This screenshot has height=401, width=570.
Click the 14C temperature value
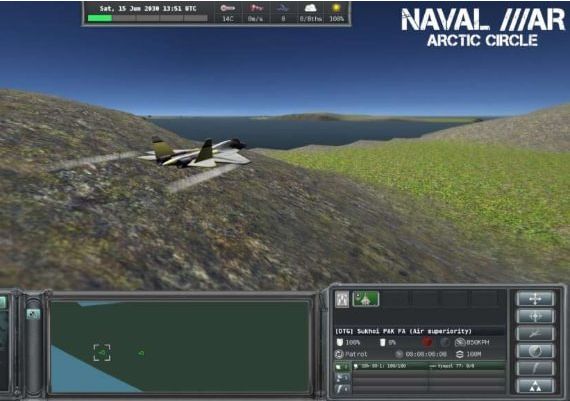(x=228, y=19)
